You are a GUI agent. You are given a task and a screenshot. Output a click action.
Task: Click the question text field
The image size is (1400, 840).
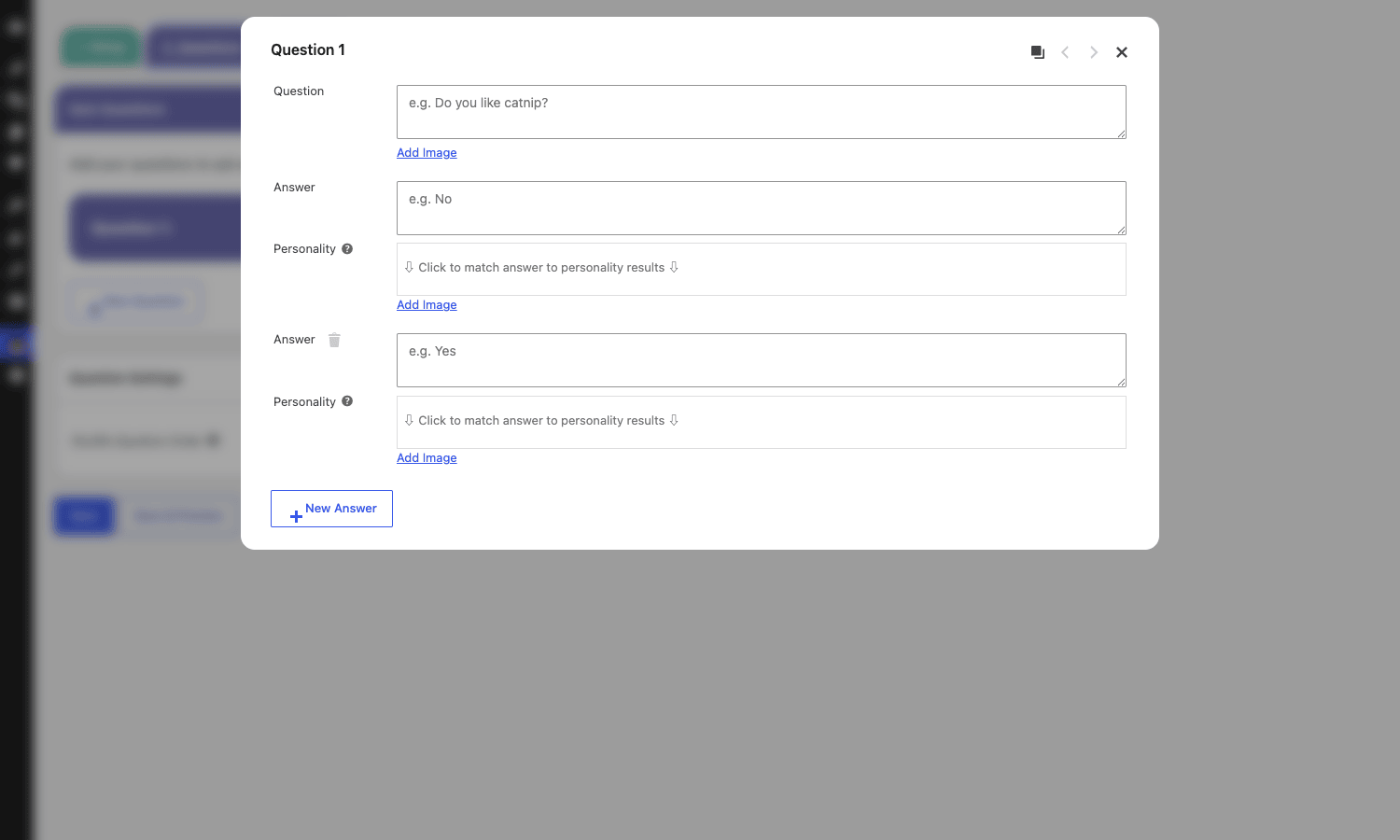(x=762, y=112)
